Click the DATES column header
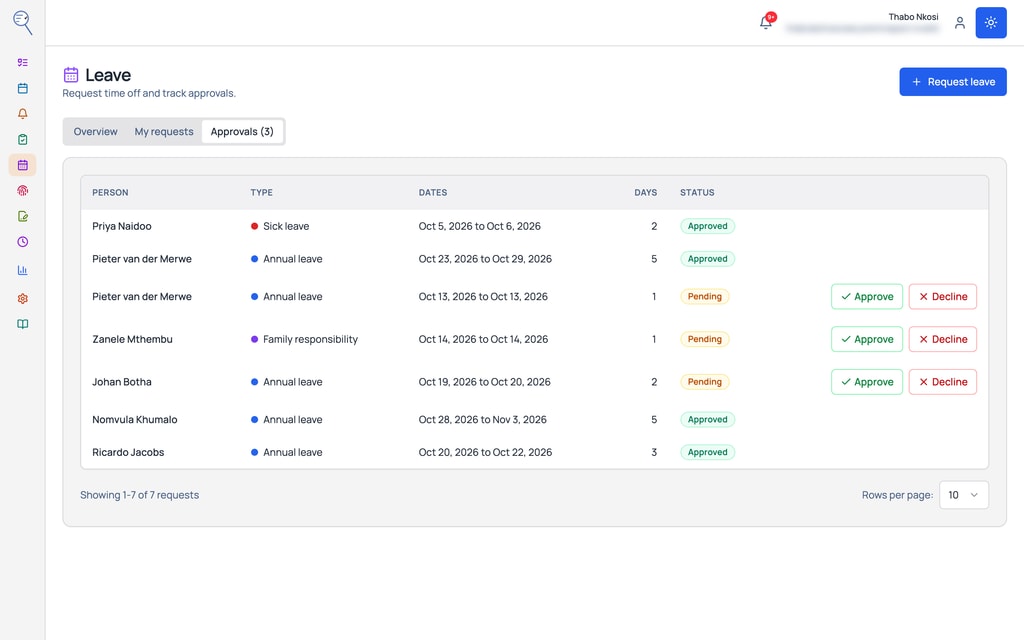Viewport: 1024px width, 640px height. coord(433,193)
